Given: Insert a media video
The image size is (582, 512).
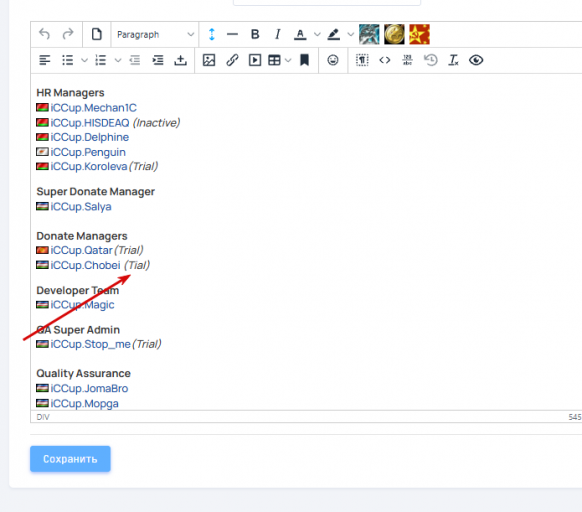Looking at the screenshot, I should click(255, 60).
